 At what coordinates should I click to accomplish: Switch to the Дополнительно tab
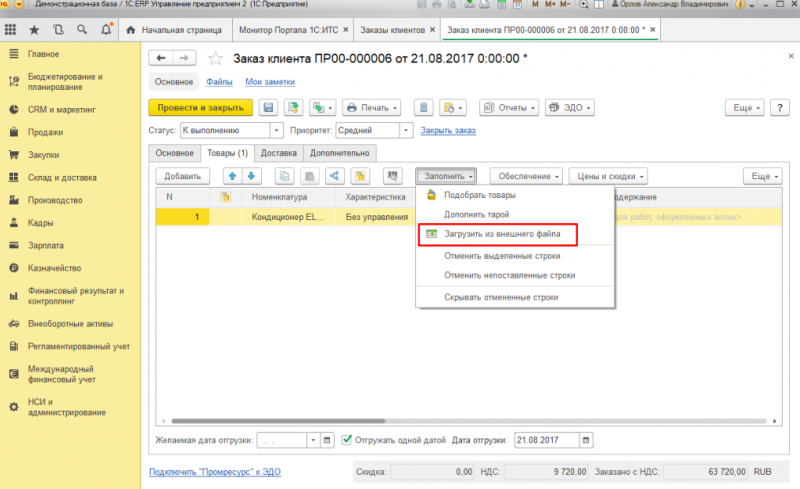click(340, 153)
